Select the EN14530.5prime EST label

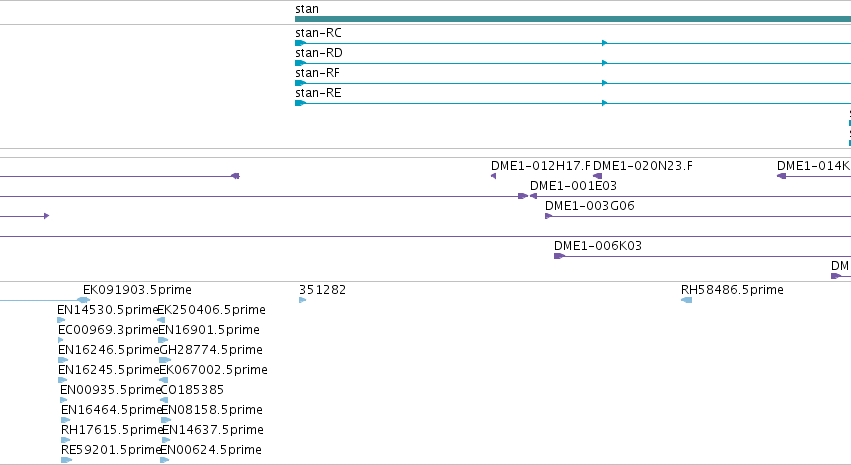point(107,310)
